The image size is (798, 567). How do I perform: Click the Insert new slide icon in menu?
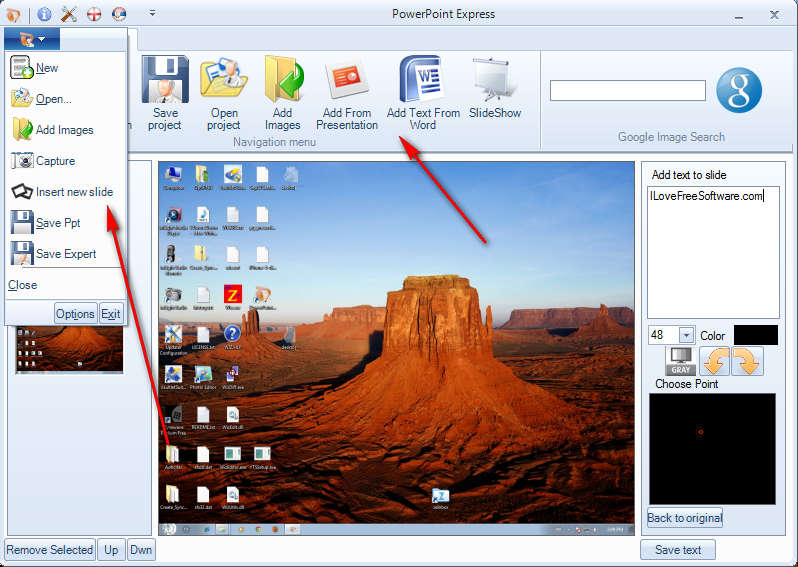coord(22,192)
